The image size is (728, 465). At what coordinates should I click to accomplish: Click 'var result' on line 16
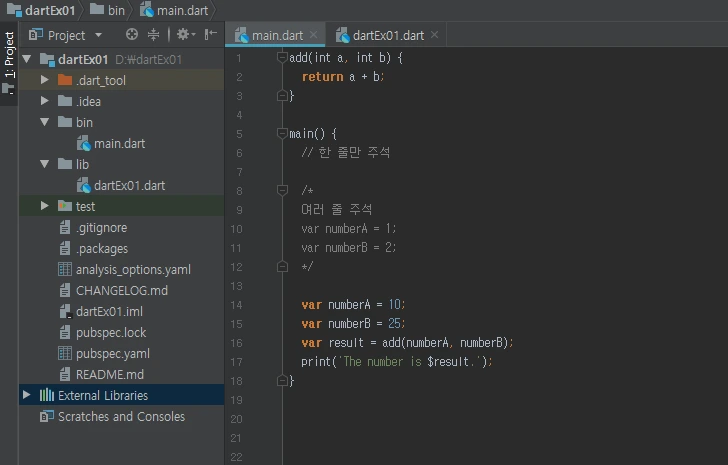tap(332, 343)
